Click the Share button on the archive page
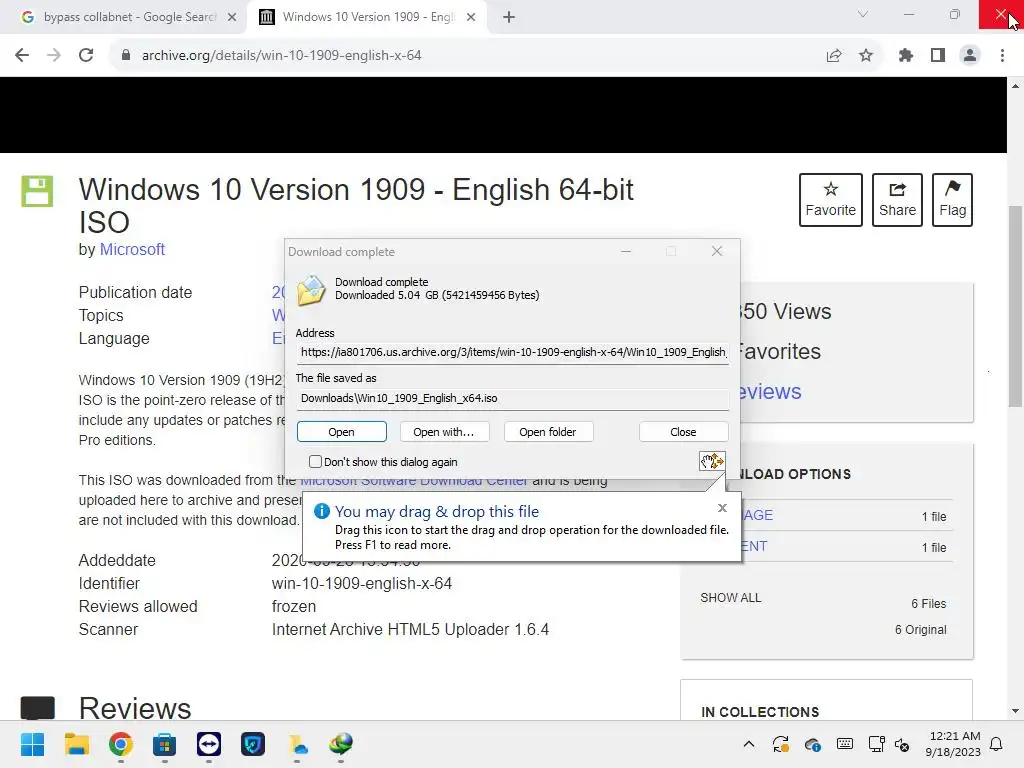The width and height of the screenshot is (1024, 768). [897, 200]
